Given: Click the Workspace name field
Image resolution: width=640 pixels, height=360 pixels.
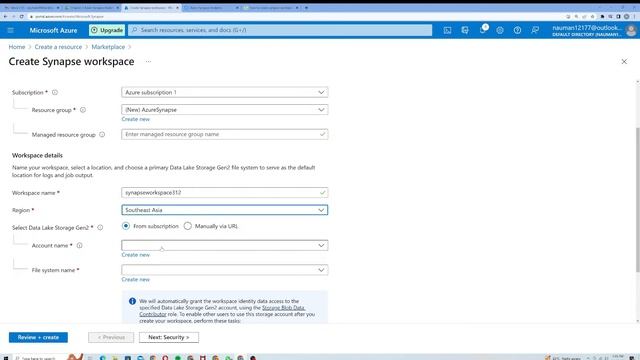Looking at the screenshot, I should (x=224, y=192).
